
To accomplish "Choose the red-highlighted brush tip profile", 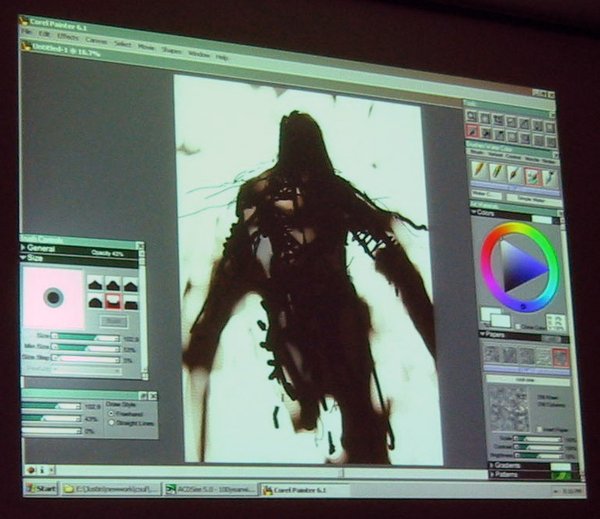I will click(x=113, y=300).
